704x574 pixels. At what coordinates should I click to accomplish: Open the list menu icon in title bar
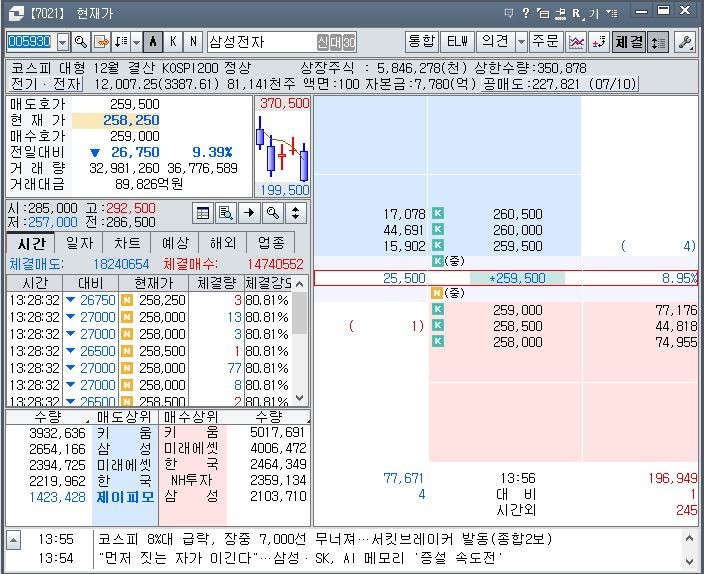click(611, 13)
